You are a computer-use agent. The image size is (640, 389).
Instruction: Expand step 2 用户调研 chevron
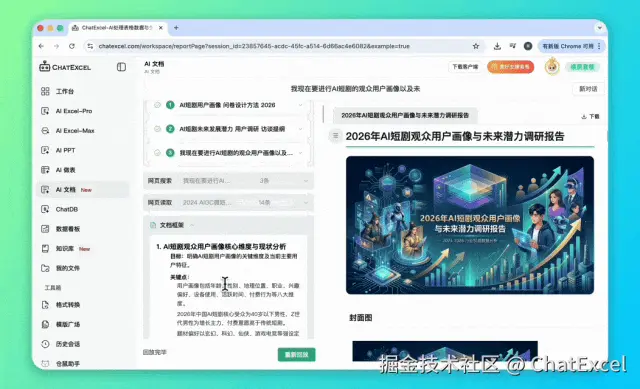tap(300, 129)
